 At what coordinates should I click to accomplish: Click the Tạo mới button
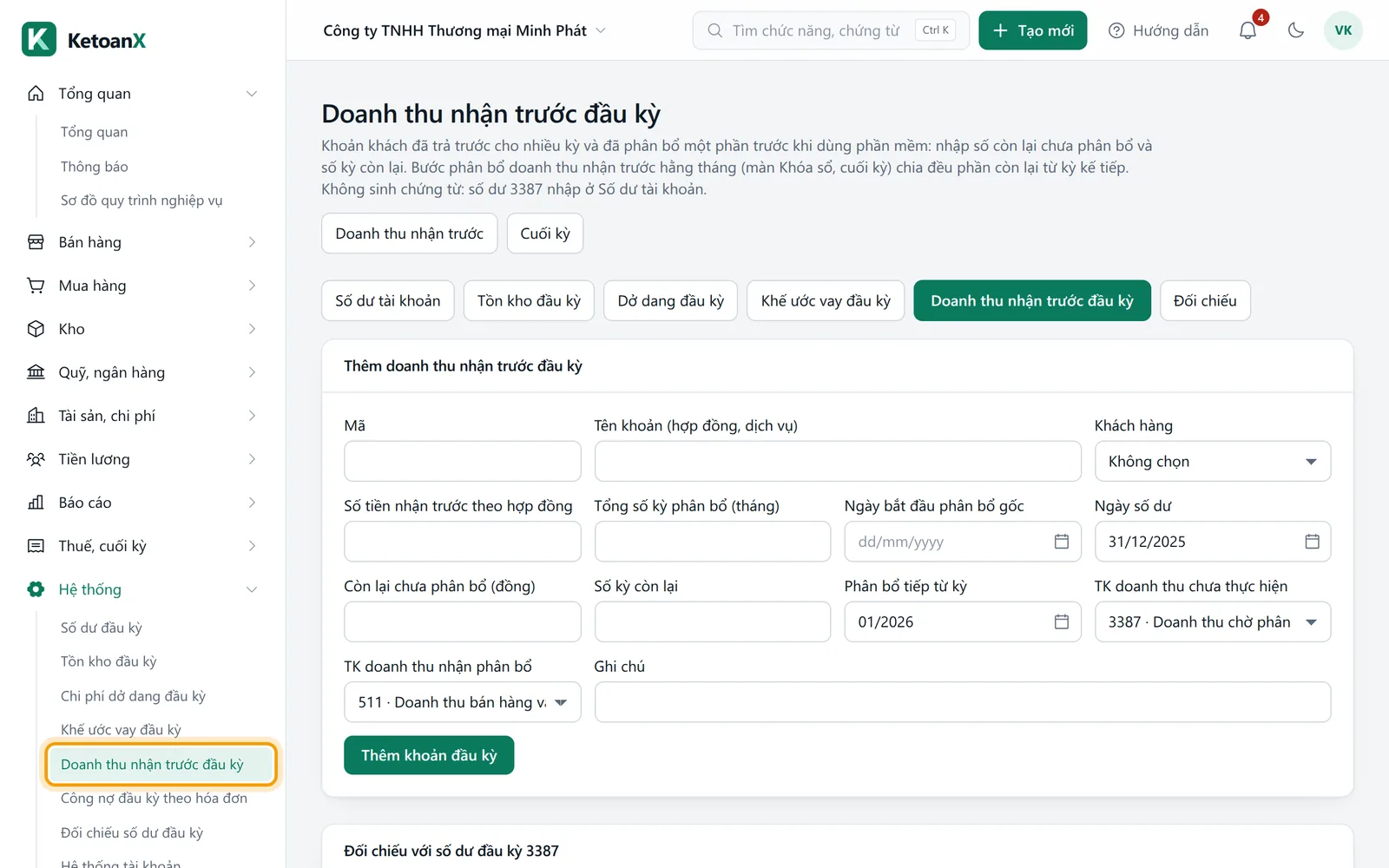click(1033, 30)
